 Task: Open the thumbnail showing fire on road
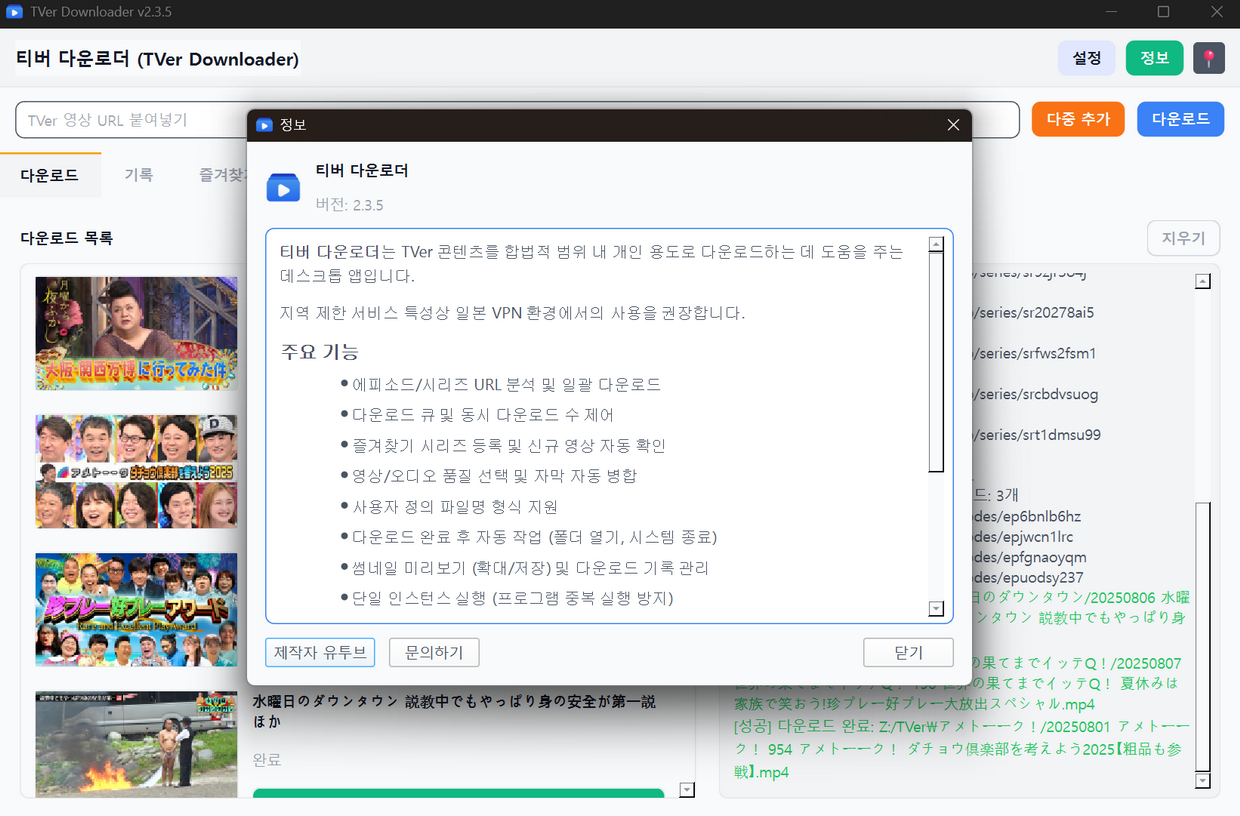pos(136,743)
